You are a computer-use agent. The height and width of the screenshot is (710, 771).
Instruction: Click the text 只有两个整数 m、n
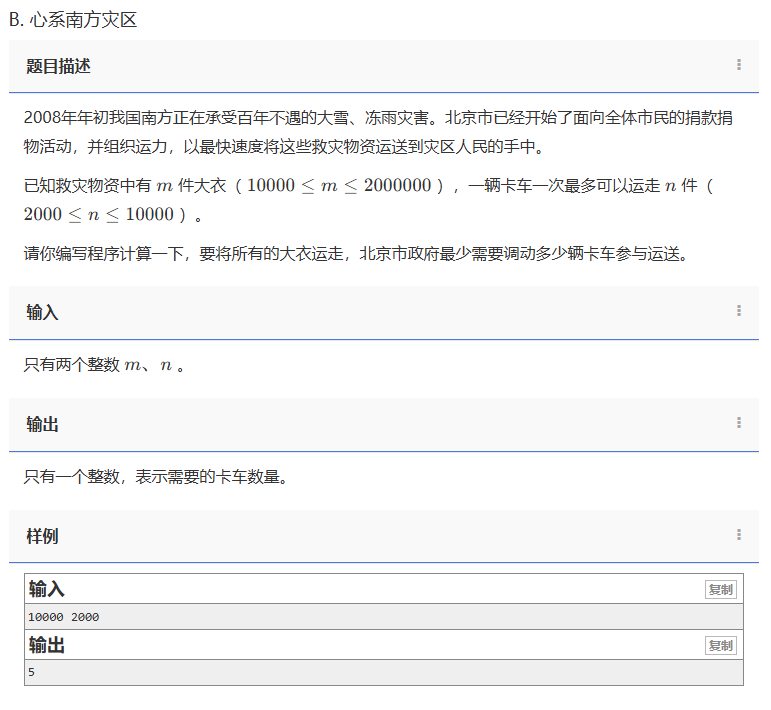104,366
